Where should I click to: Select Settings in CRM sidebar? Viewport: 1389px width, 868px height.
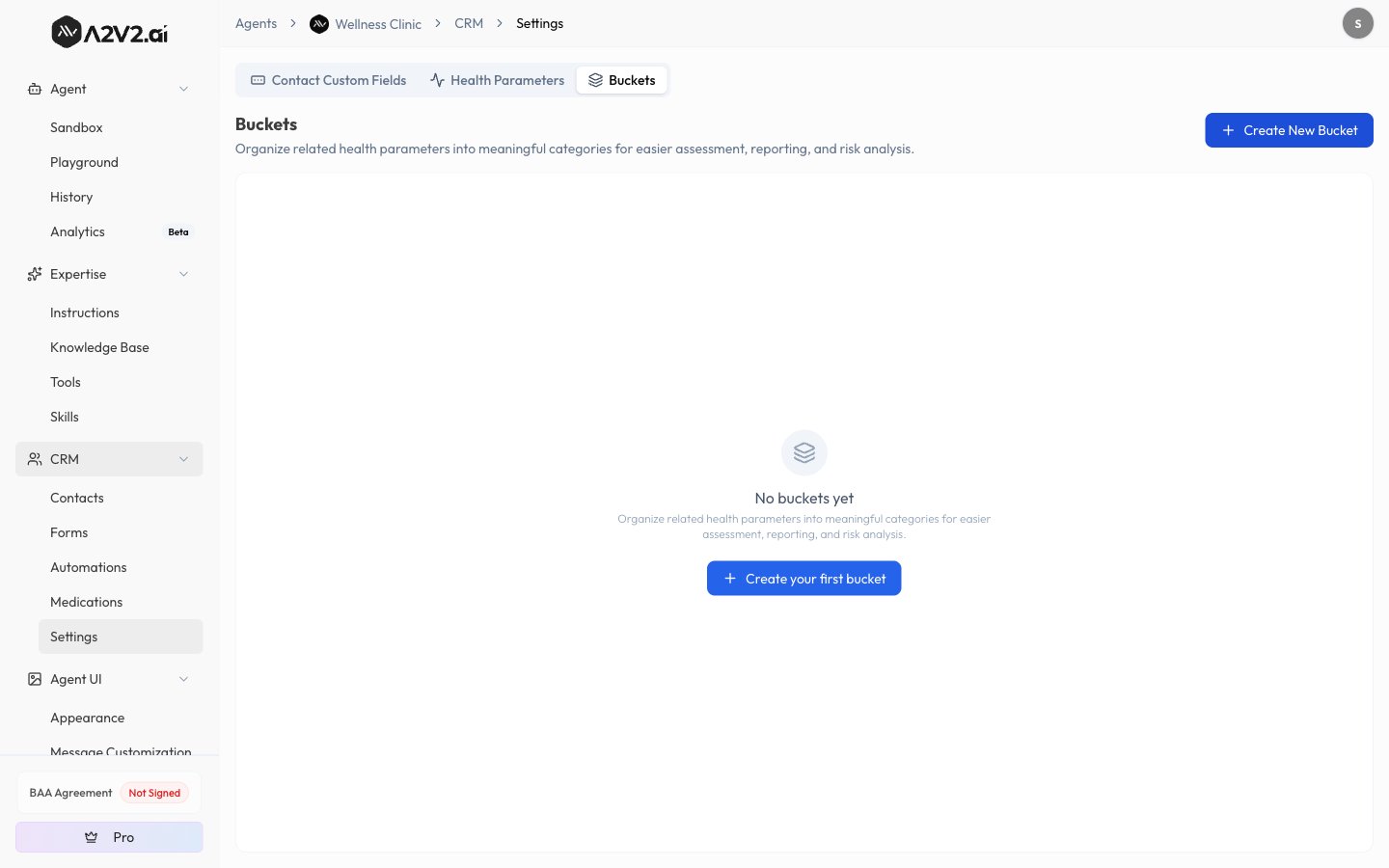pyautogui.click(x=121, y=637)
